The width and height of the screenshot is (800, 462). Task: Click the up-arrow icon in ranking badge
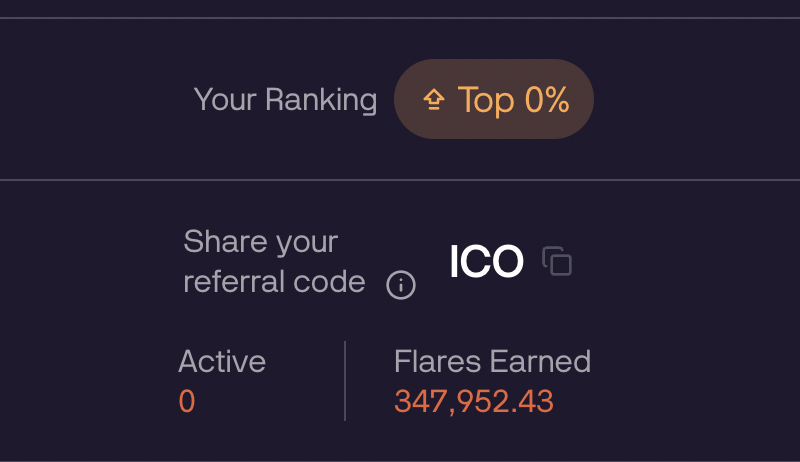pyautogui.click(x=433, y=99)
